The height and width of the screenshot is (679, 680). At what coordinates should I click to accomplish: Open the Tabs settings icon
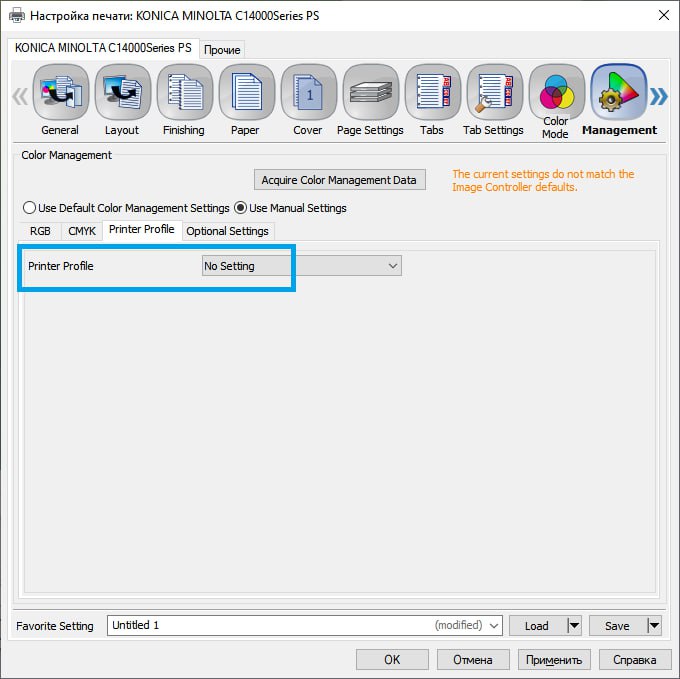tap(433, 92)
